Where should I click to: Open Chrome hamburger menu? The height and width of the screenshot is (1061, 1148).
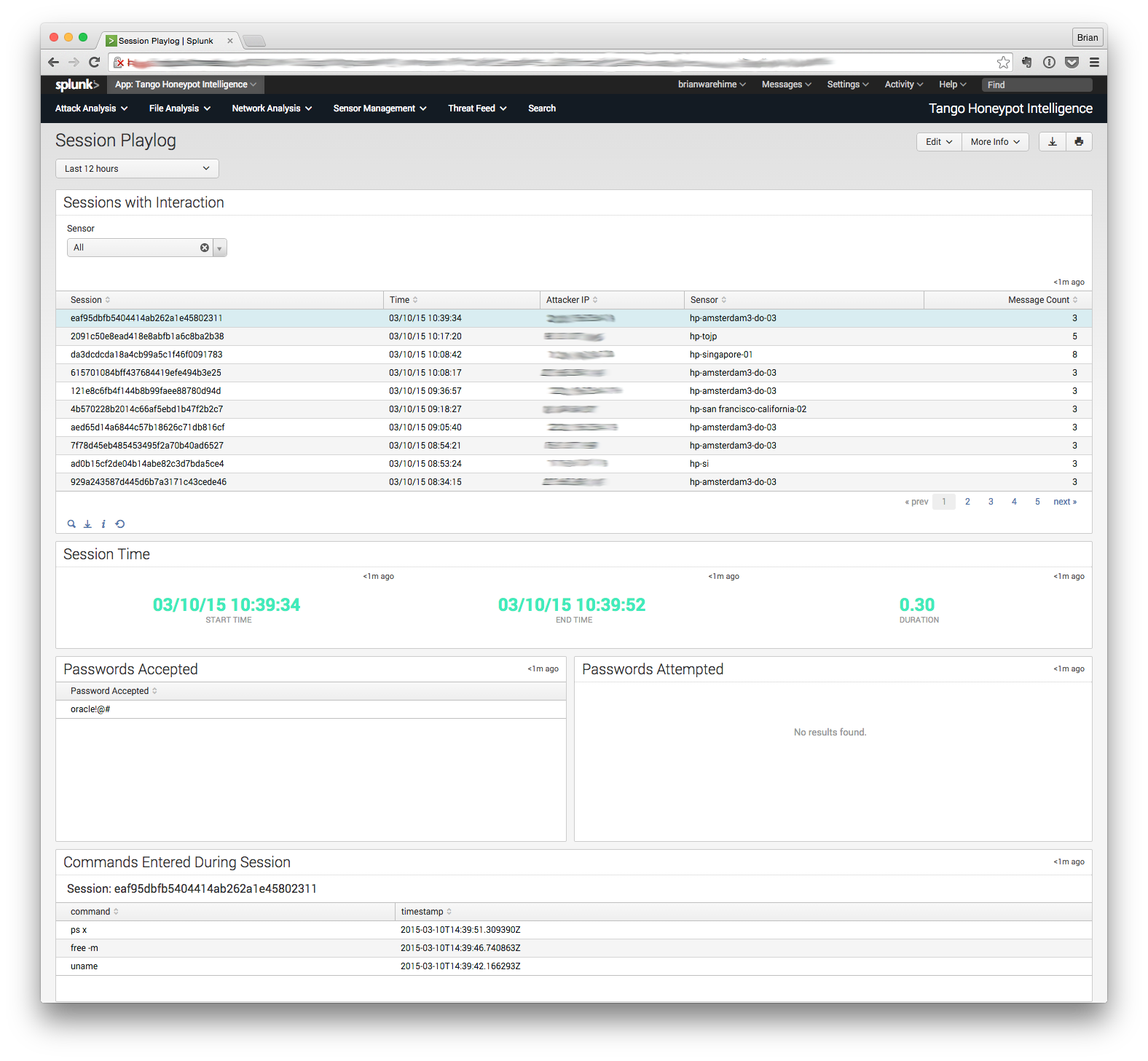(x=1094, y=63)
